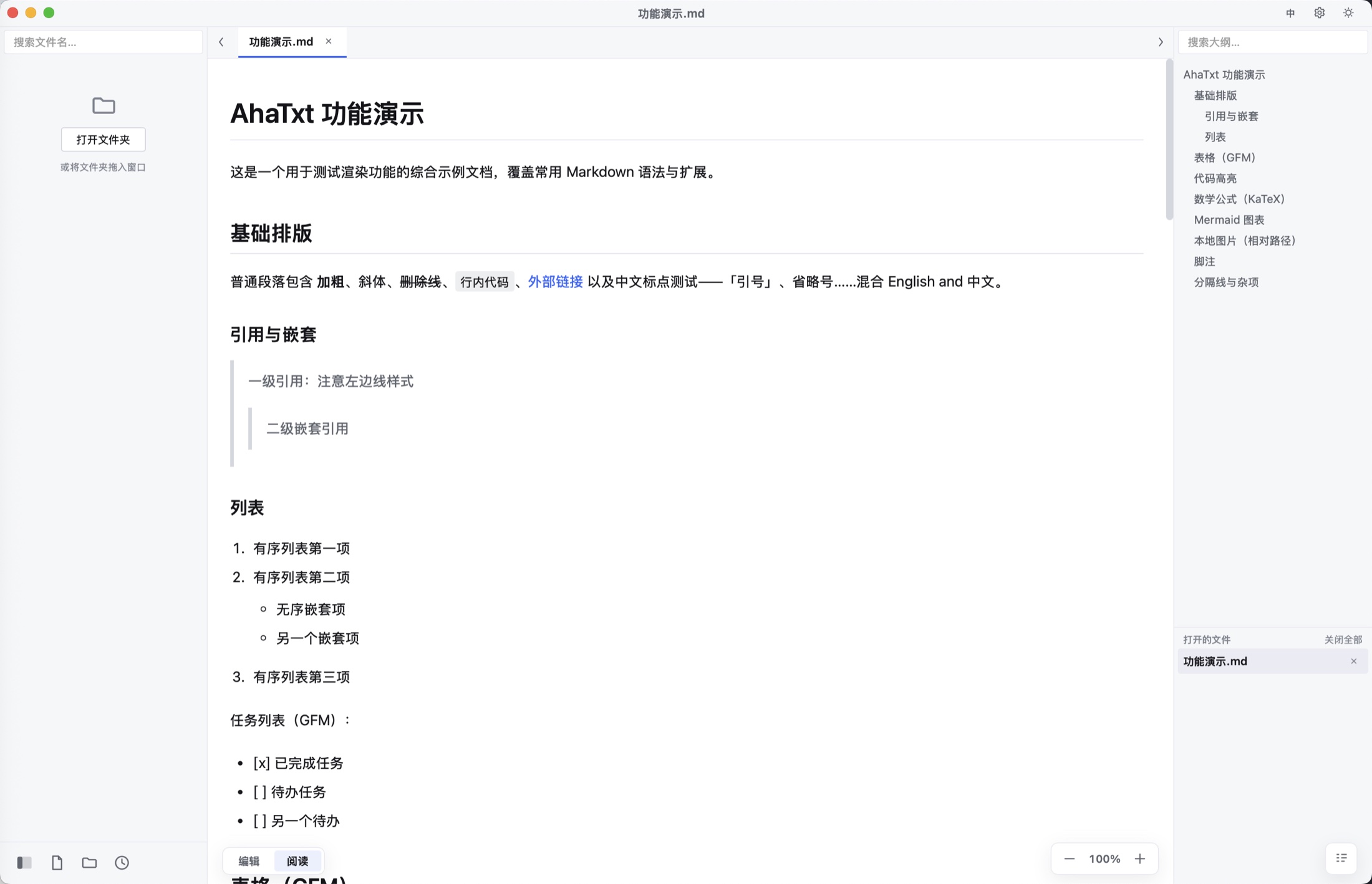
Task: Zoom in with the plus icon
Action: (1139, 858)
